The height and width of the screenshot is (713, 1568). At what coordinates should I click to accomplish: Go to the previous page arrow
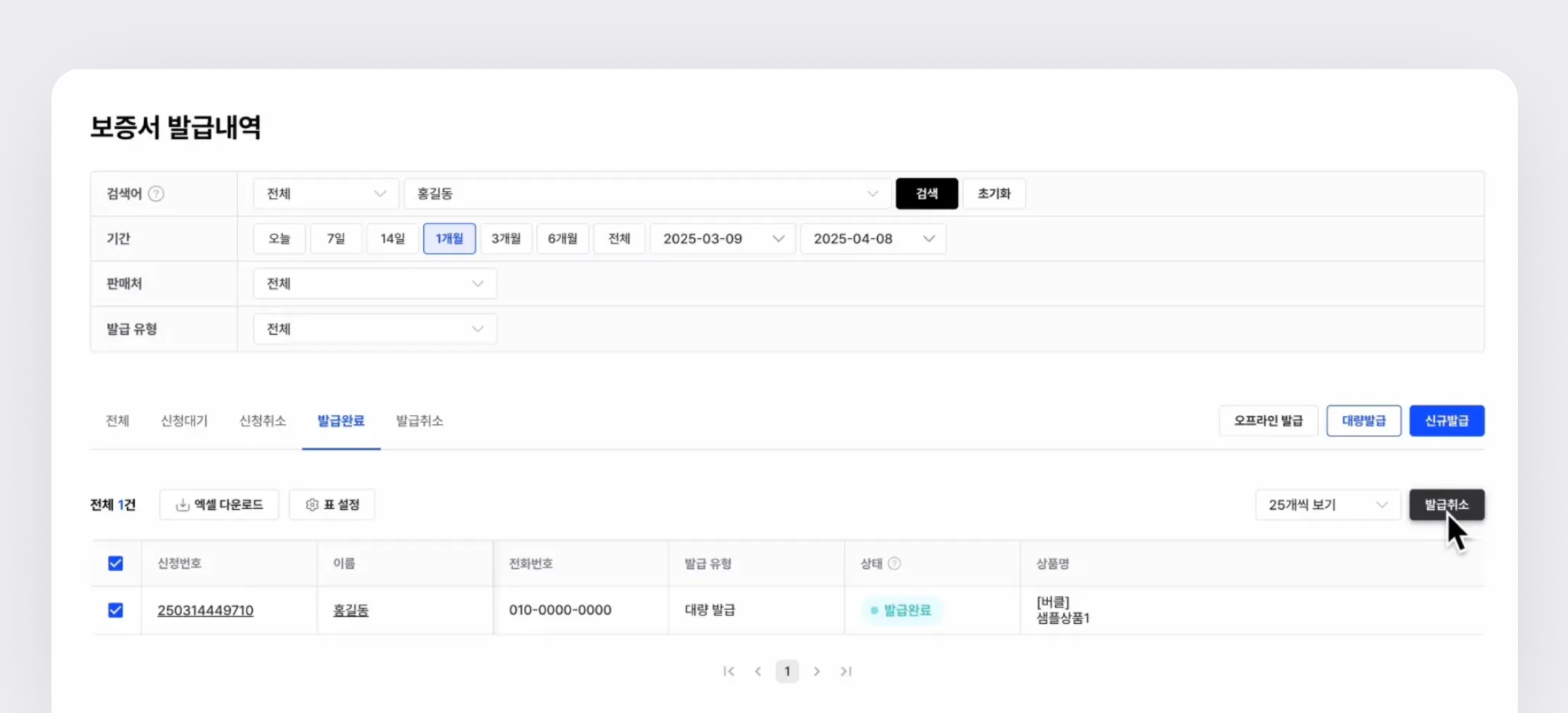[758, 671]
